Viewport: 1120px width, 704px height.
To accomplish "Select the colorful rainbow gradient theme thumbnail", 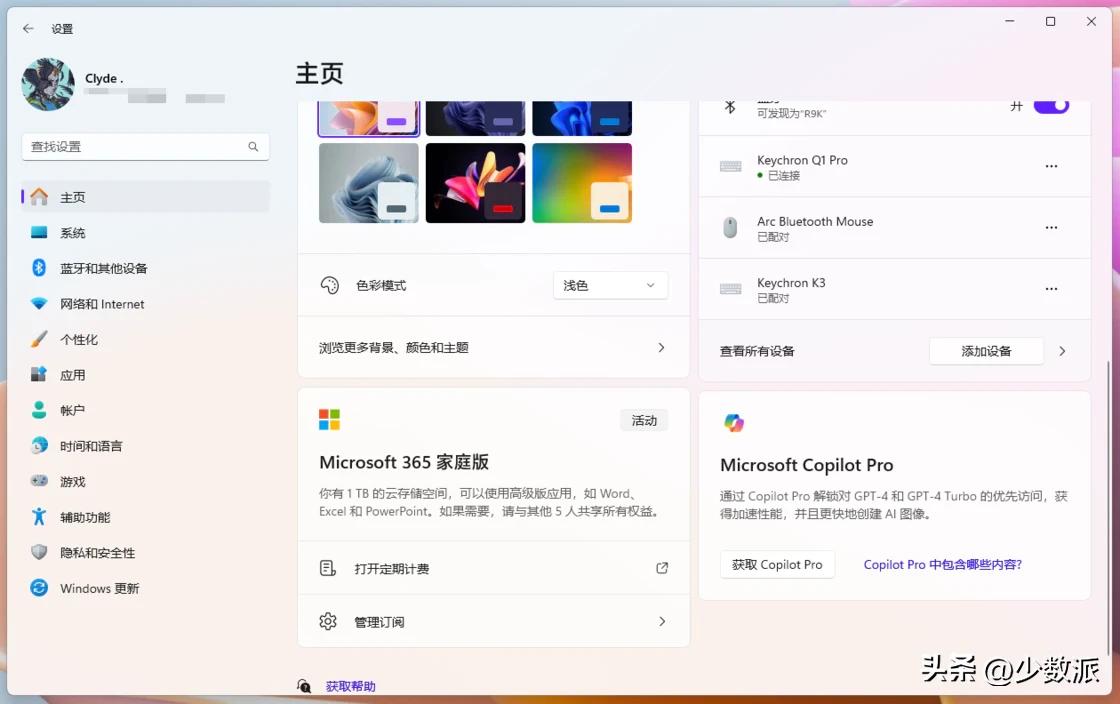I will (582, 183).
